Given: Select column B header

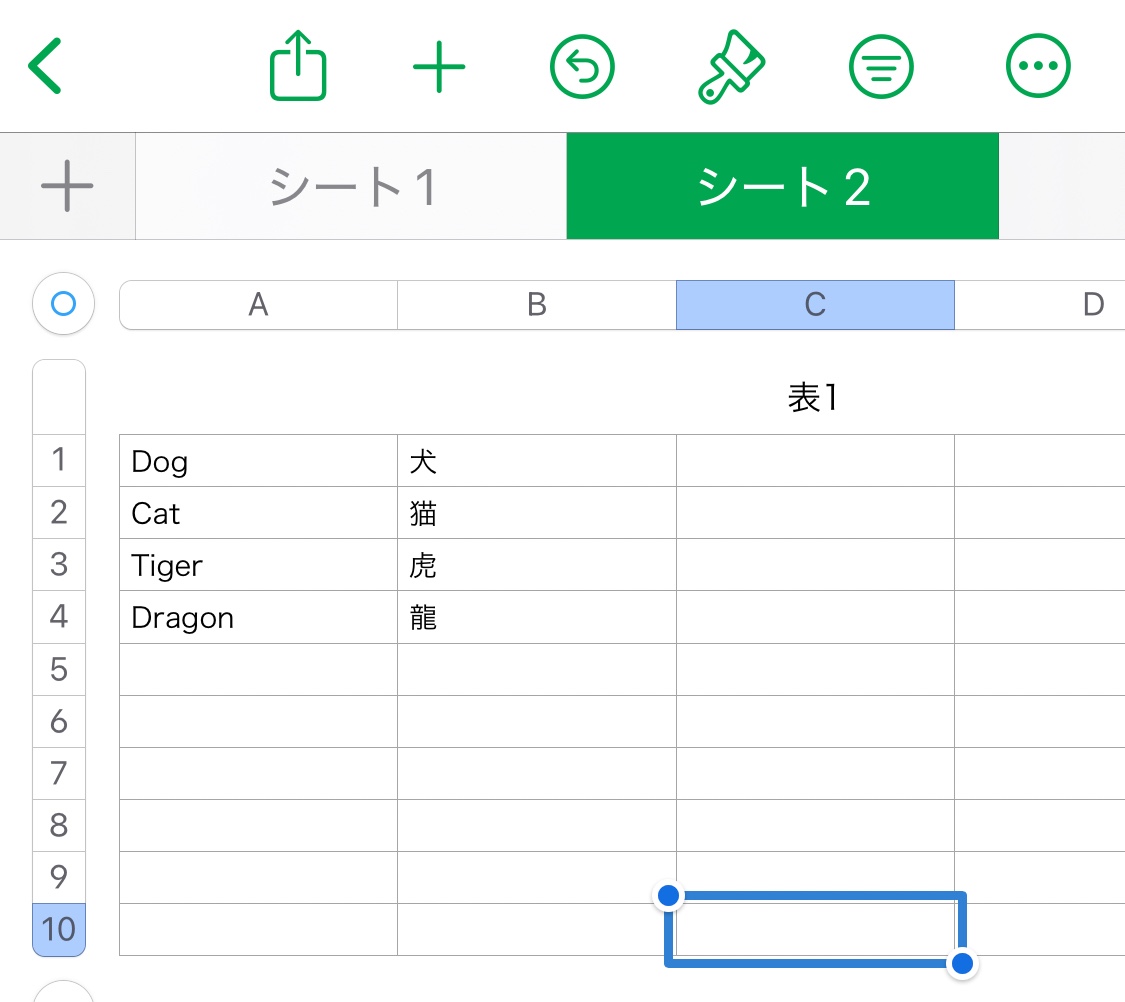Looking at the screenshot, I should 536,305.
